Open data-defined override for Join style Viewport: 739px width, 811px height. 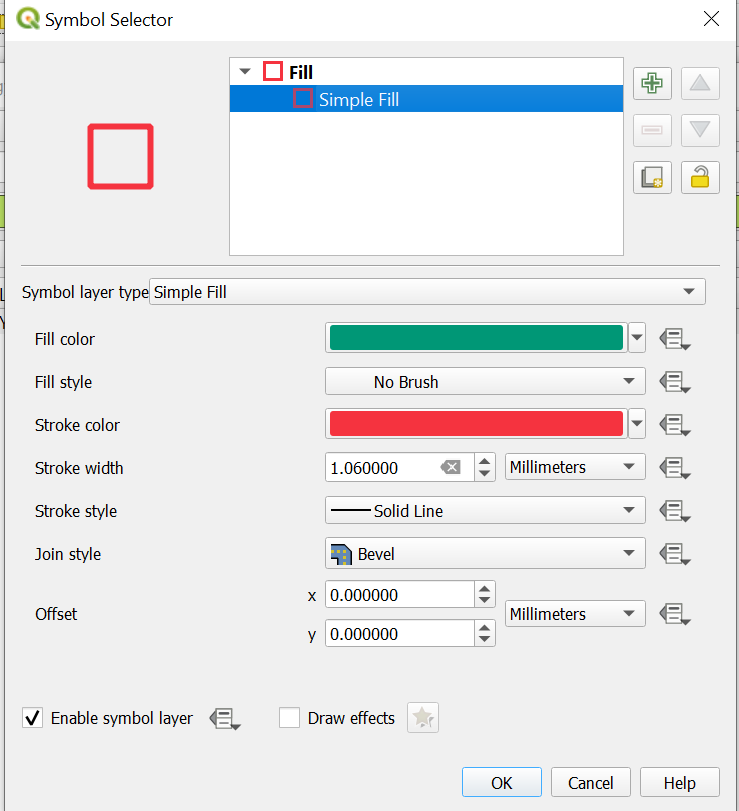point(675,554)
